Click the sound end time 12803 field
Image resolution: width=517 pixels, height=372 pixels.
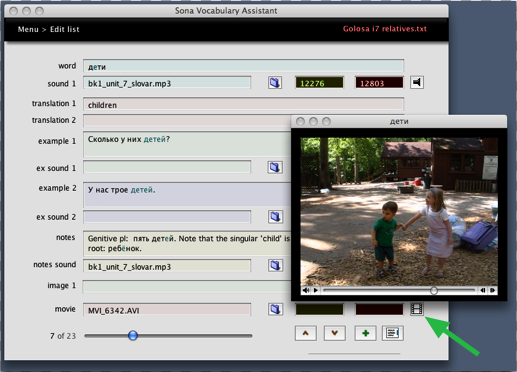coord(379,83)
